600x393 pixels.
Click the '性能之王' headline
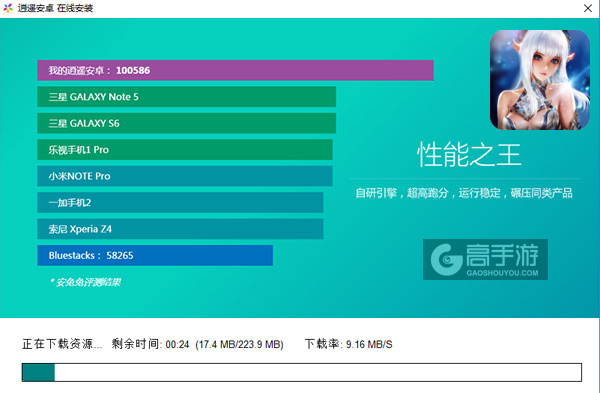point(469,155)
